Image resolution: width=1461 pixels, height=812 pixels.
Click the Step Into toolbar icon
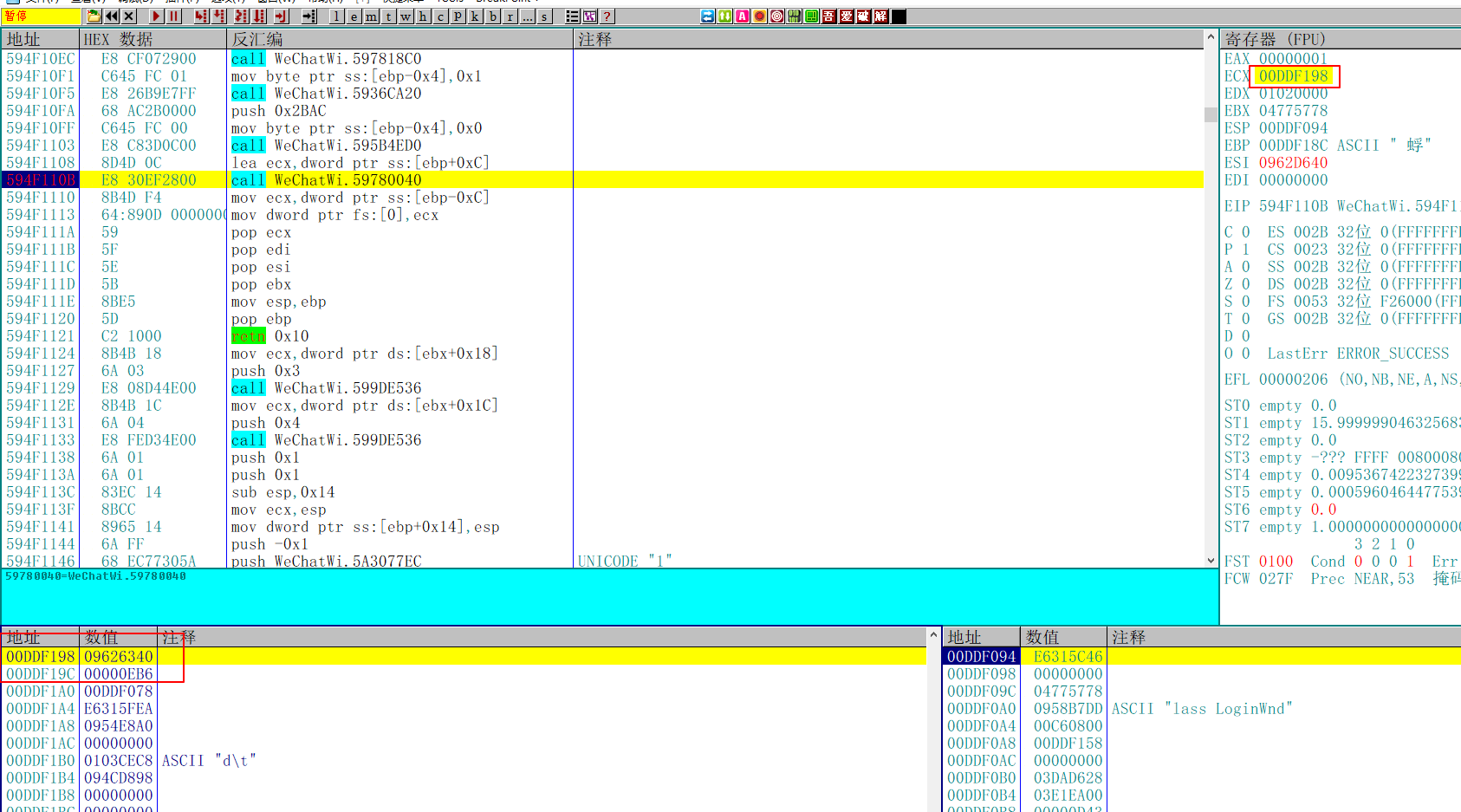(201, 16)
